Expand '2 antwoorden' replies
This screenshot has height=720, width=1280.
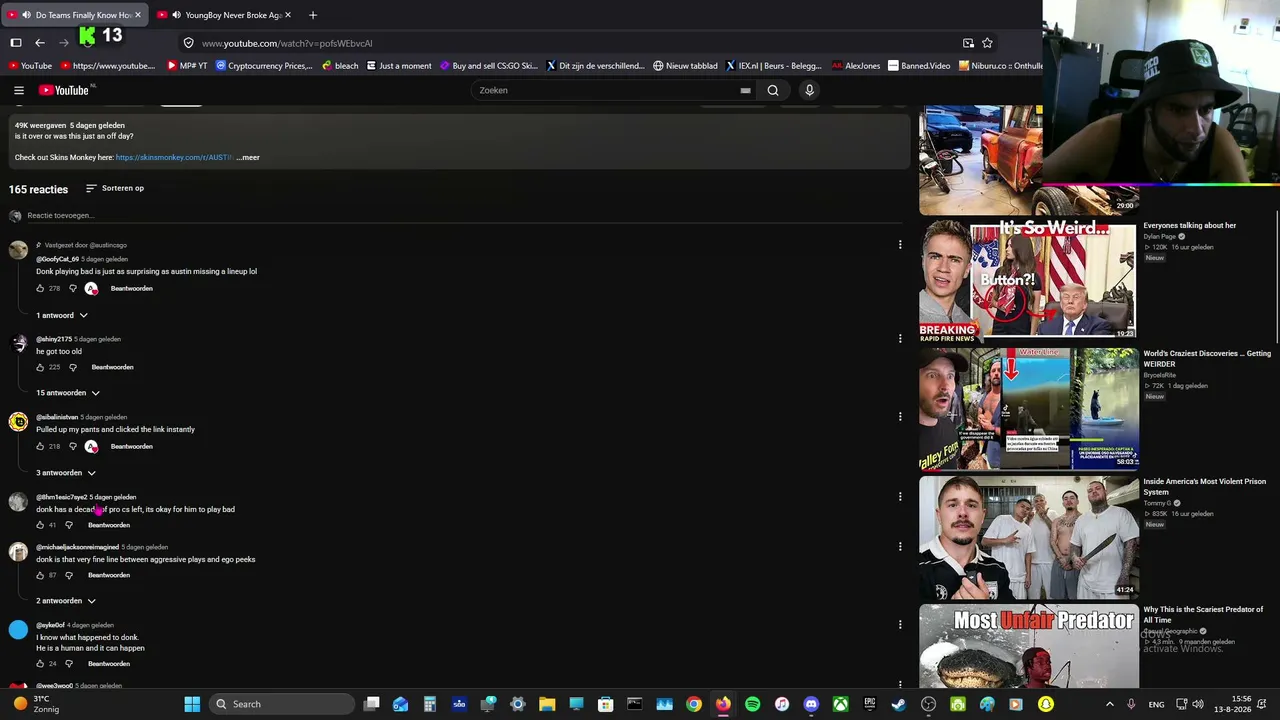[66, 601]
